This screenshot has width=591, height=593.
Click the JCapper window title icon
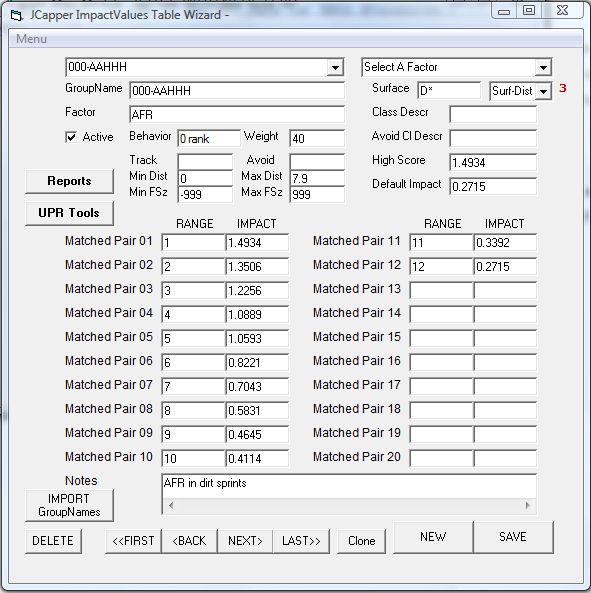(17, 16)
